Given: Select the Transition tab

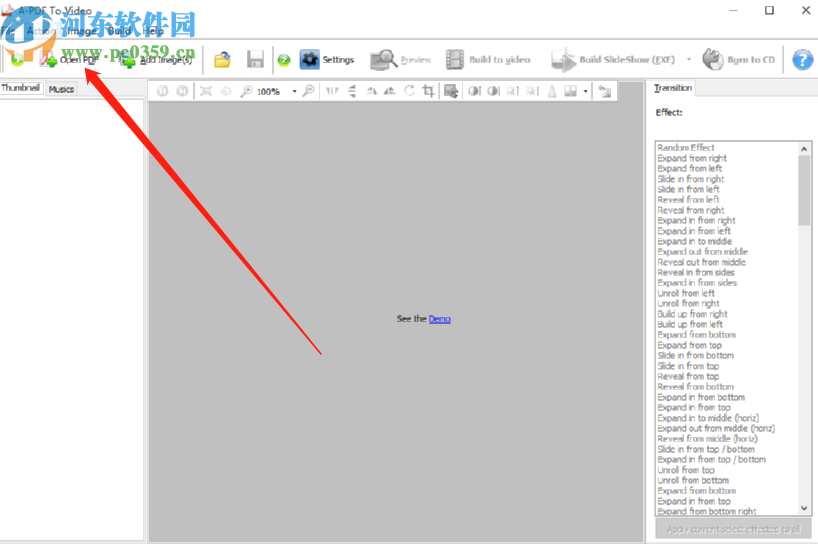Looking at the screenshot, I should point(673,88).
